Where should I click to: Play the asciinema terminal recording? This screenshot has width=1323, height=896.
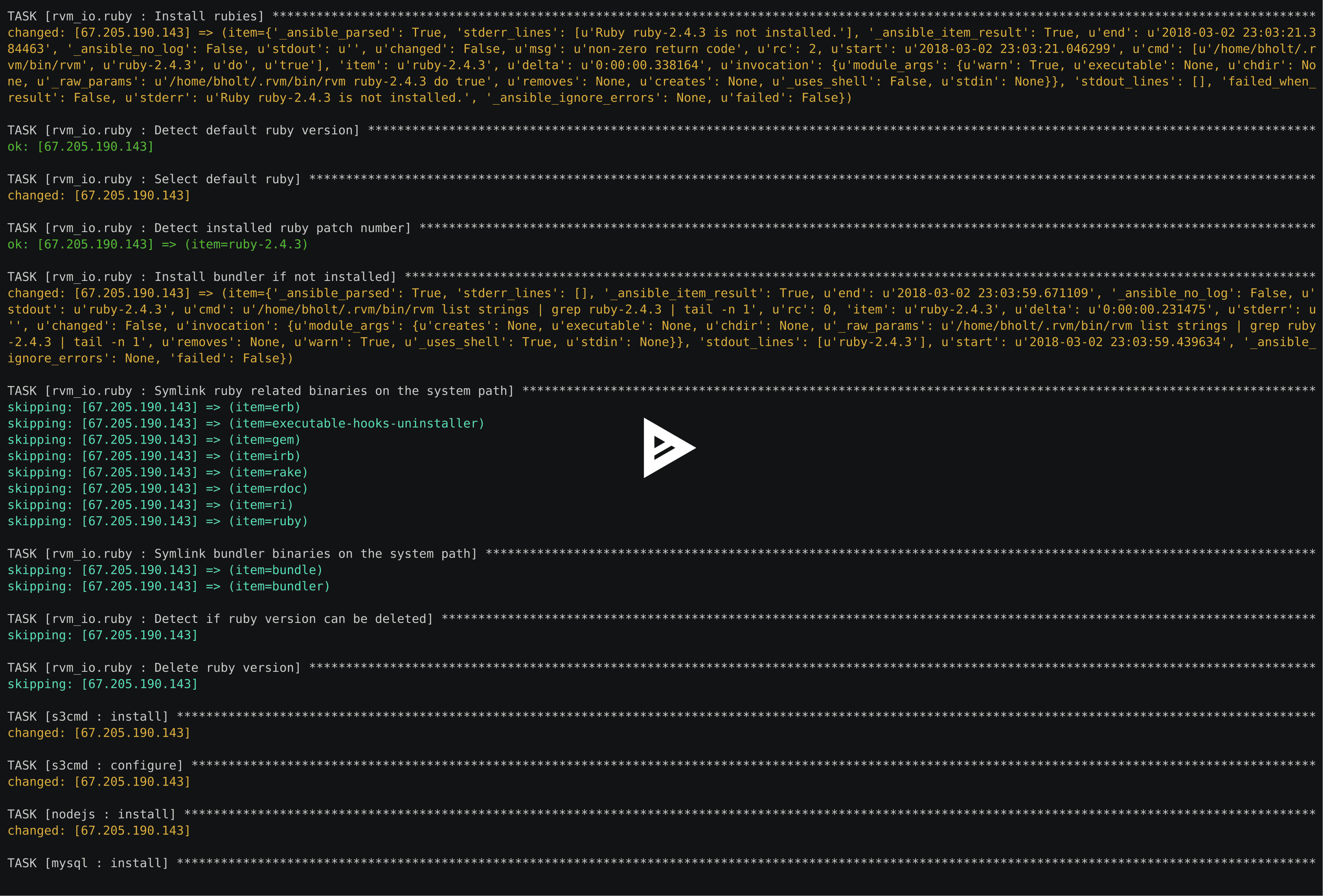tap(669, 448)
